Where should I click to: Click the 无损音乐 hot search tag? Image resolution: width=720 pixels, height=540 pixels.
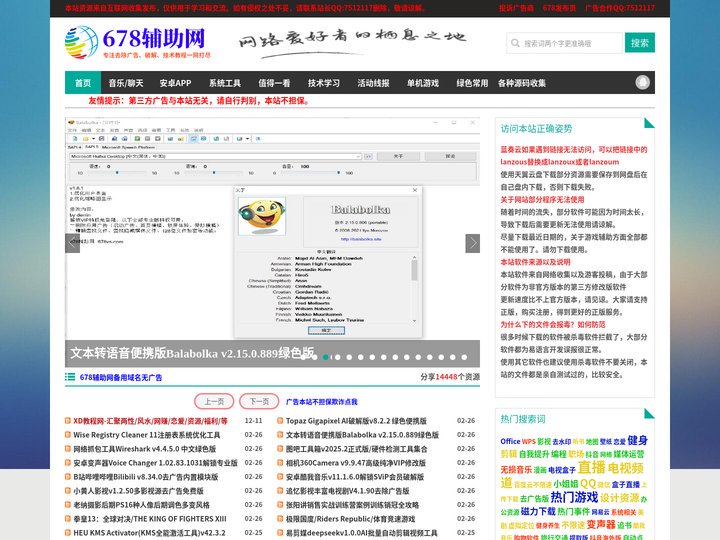[x=516, y=470]
